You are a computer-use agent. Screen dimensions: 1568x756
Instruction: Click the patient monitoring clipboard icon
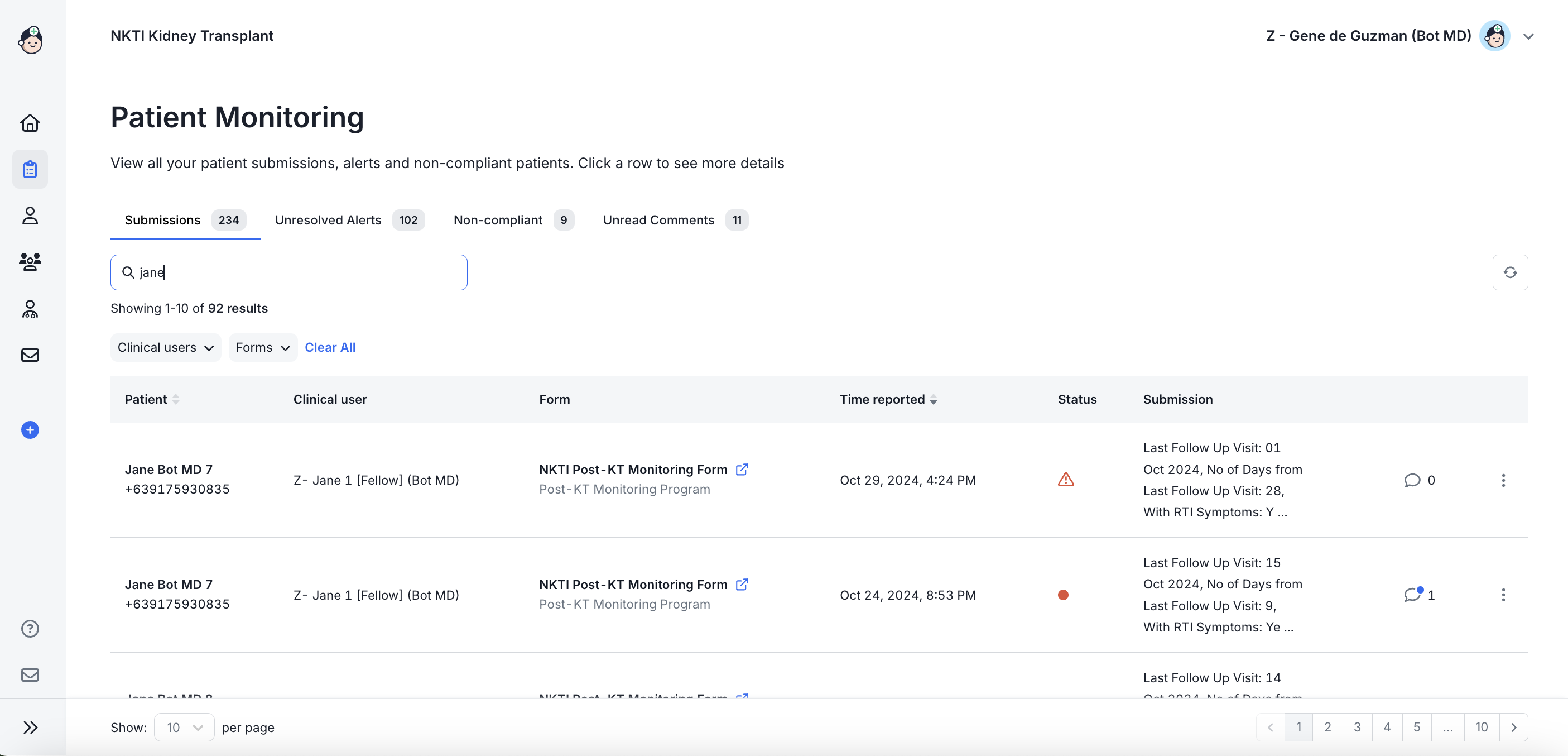point(30,169)
